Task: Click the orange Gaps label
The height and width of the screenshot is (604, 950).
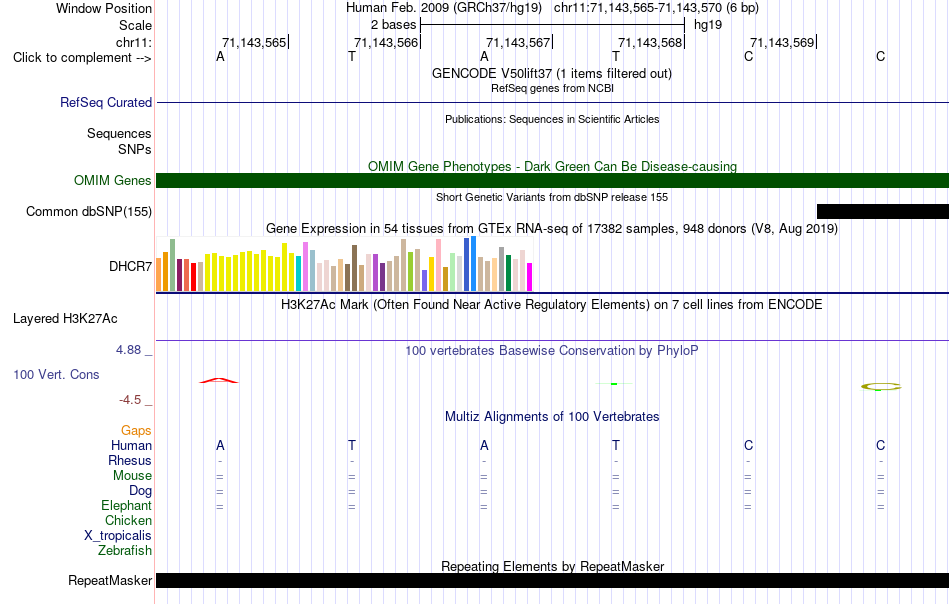Action: coord(136,430)
